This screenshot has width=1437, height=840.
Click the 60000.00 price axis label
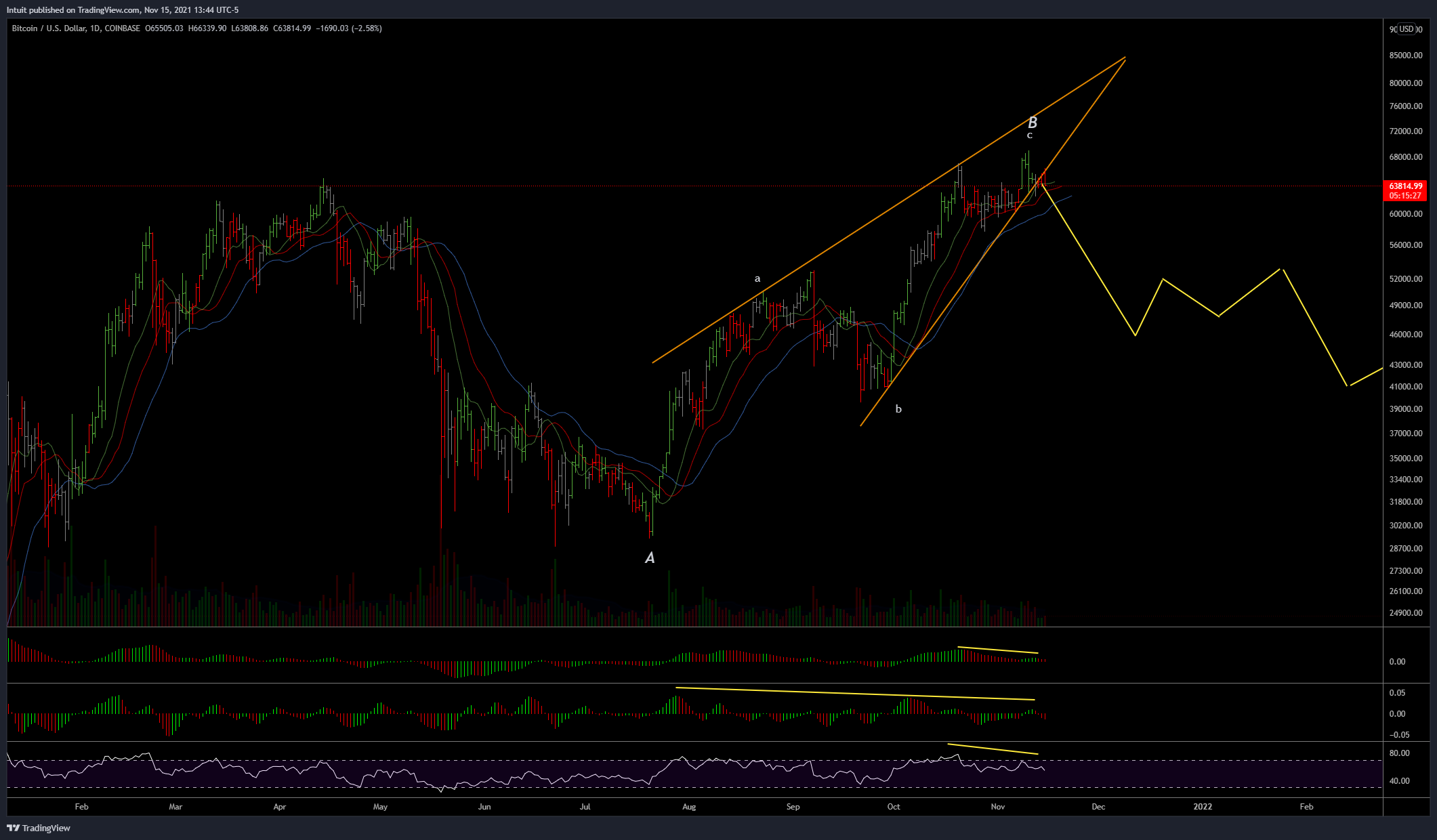[1406, 214]
